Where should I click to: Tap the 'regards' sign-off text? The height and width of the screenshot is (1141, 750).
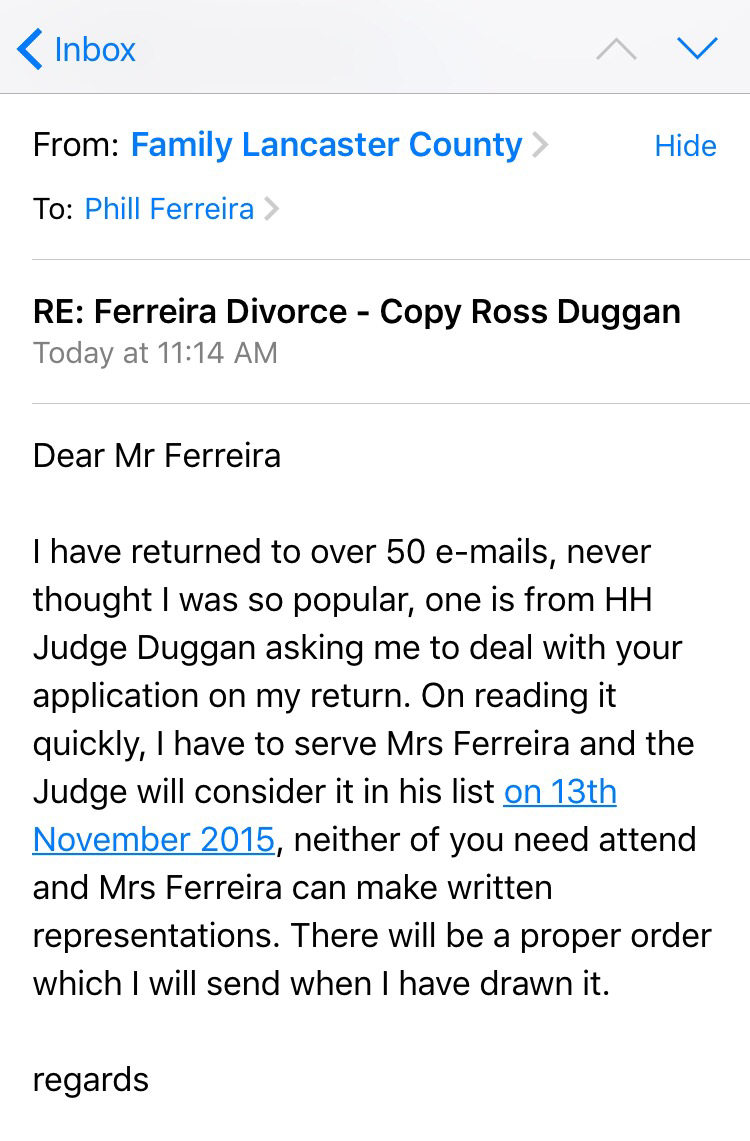click(90, 1079)
